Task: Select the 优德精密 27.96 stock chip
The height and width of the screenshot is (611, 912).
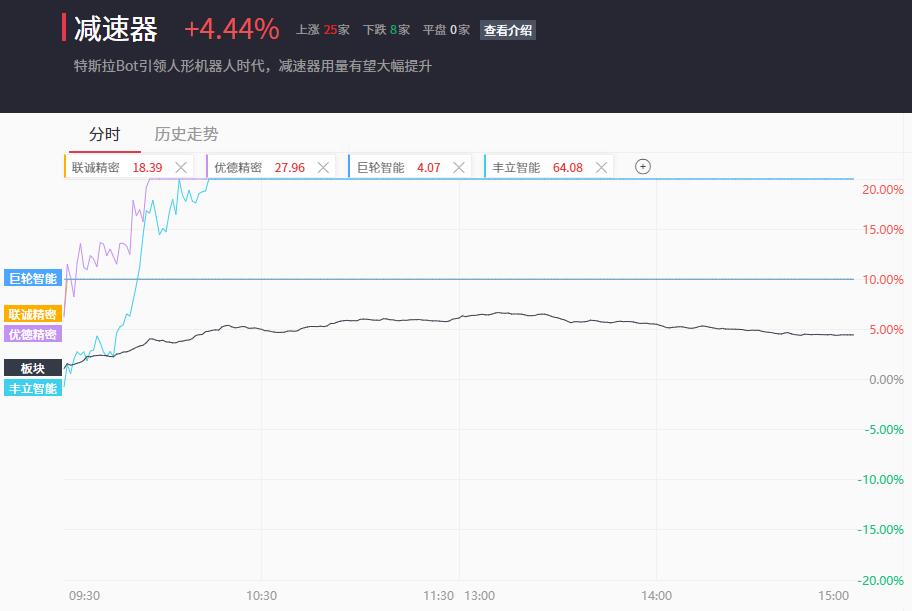Action: (271, 167)
